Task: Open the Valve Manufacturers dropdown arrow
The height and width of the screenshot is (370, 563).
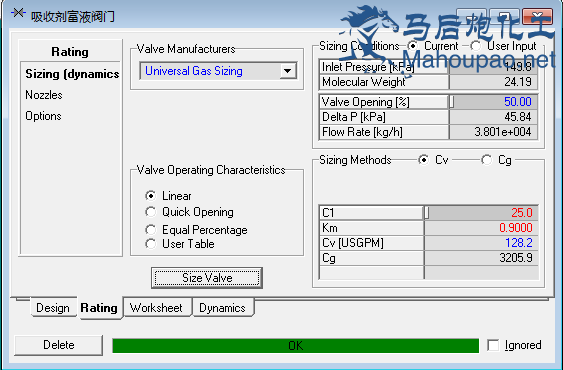Action: pos(288,71)
